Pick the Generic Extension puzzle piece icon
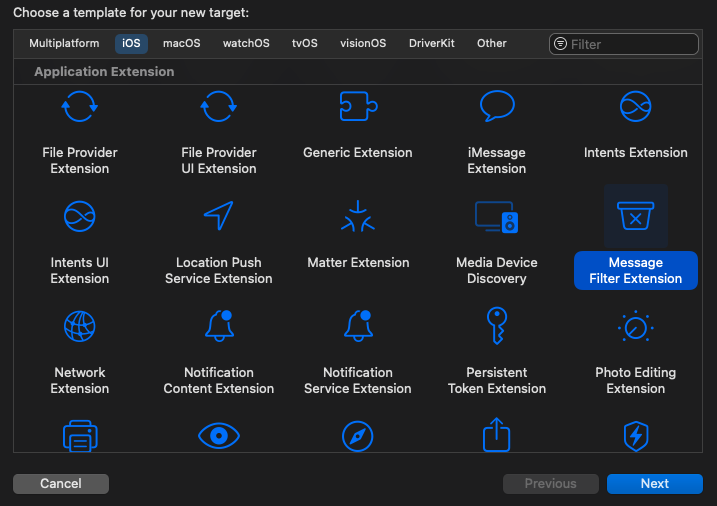This screenshot has height=506, width=717. (358, 106)
